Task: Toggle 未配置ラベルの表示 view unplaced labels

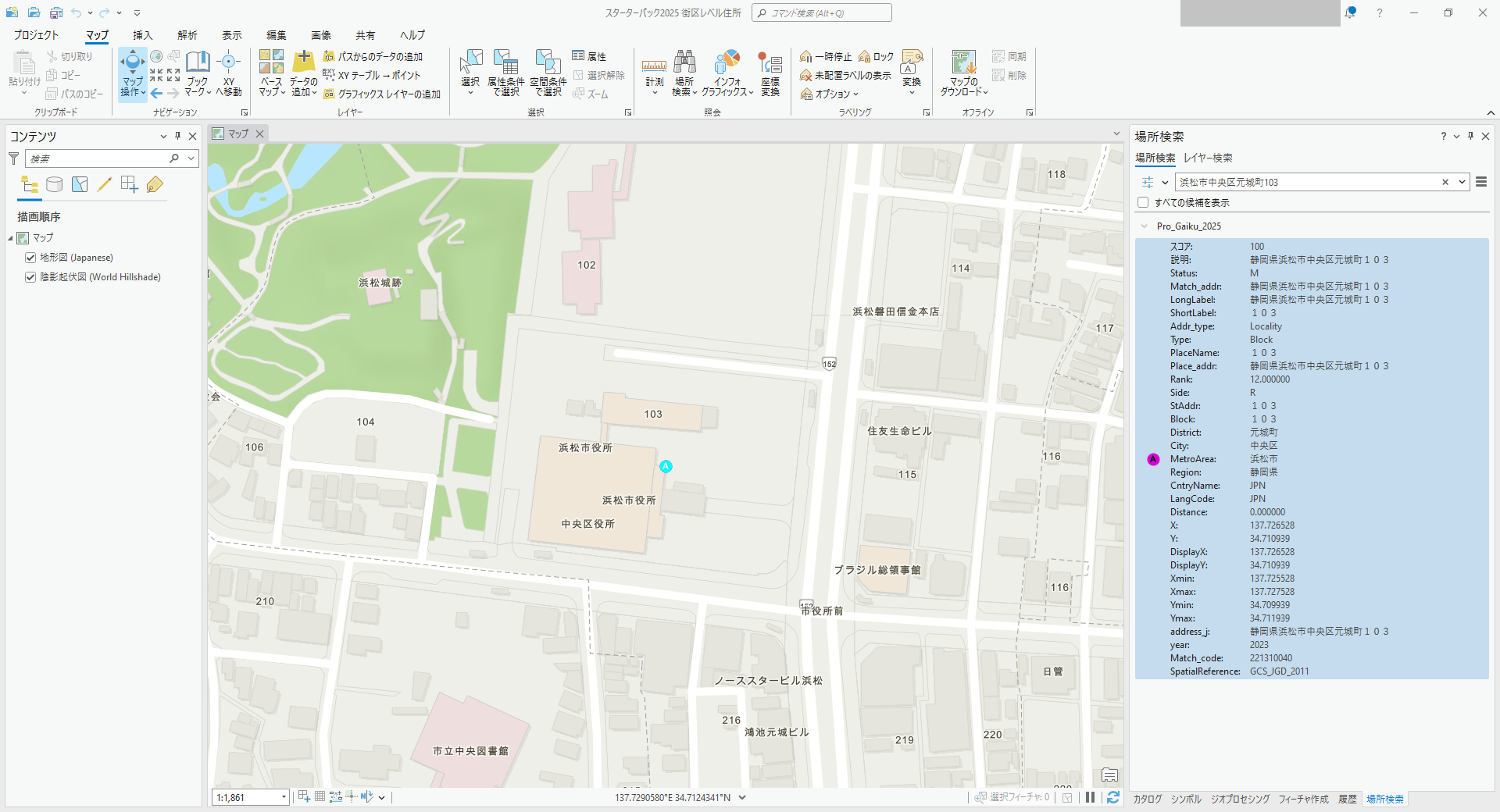Action: [845, 76]
